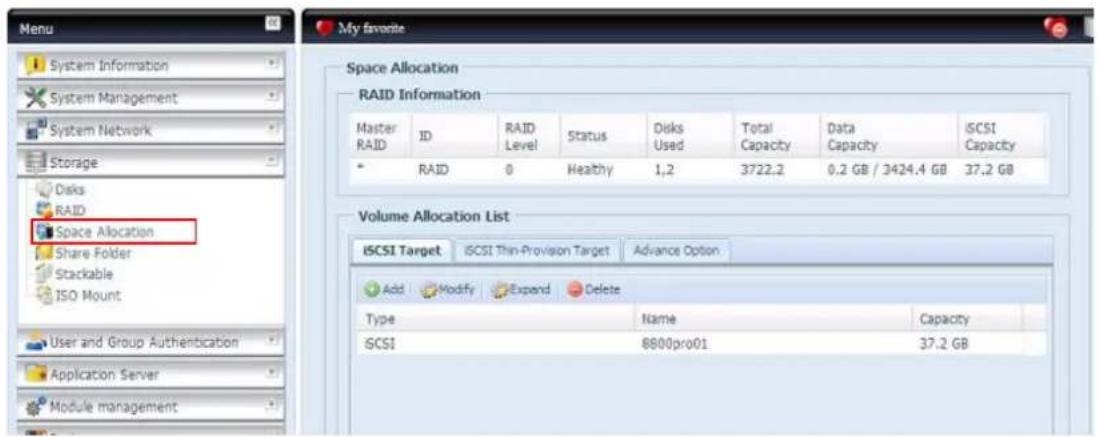The width and height of the screenshot is (1098, 437).
Task: Click the 37.2 GB volume capacity cell
Action: coord(944,344)
